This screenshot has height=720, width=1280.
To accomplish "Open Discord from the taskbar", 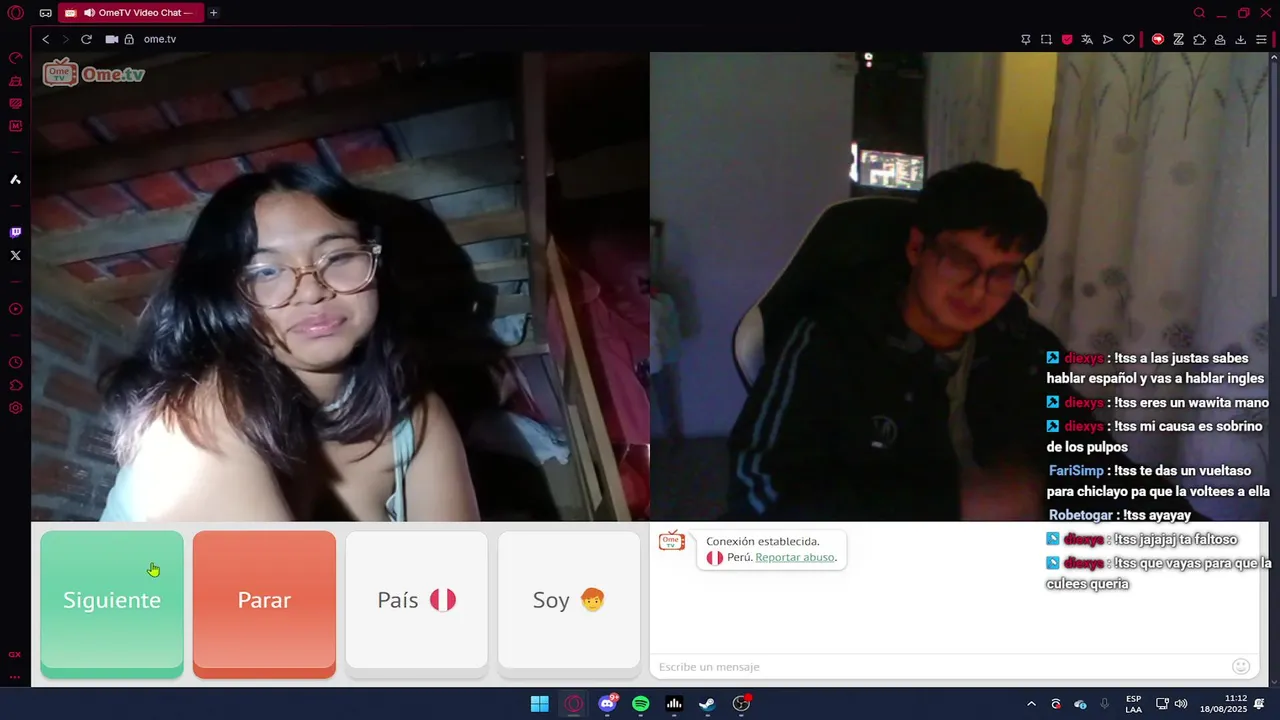I will tap(607, 704).
